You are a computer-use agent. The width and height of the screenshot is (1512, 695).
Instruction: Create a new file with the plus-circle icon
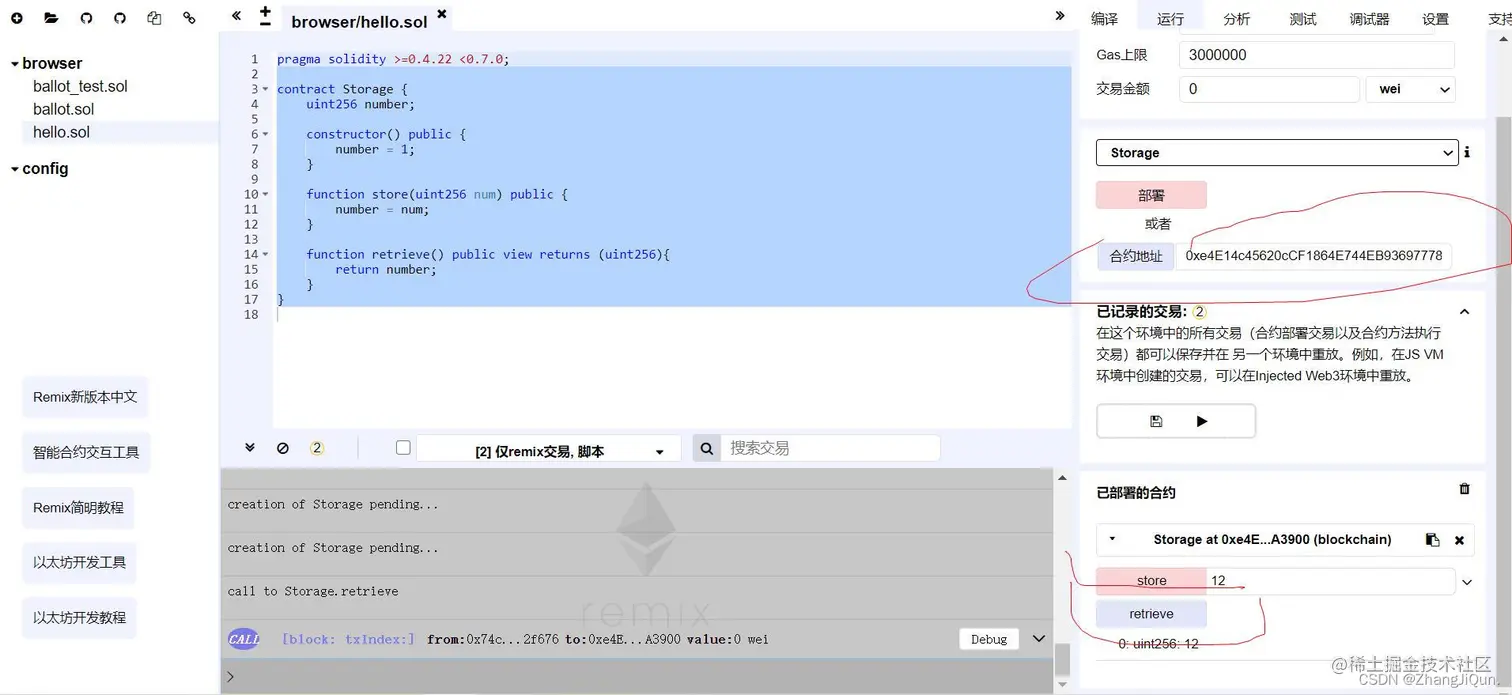point(17,18)
